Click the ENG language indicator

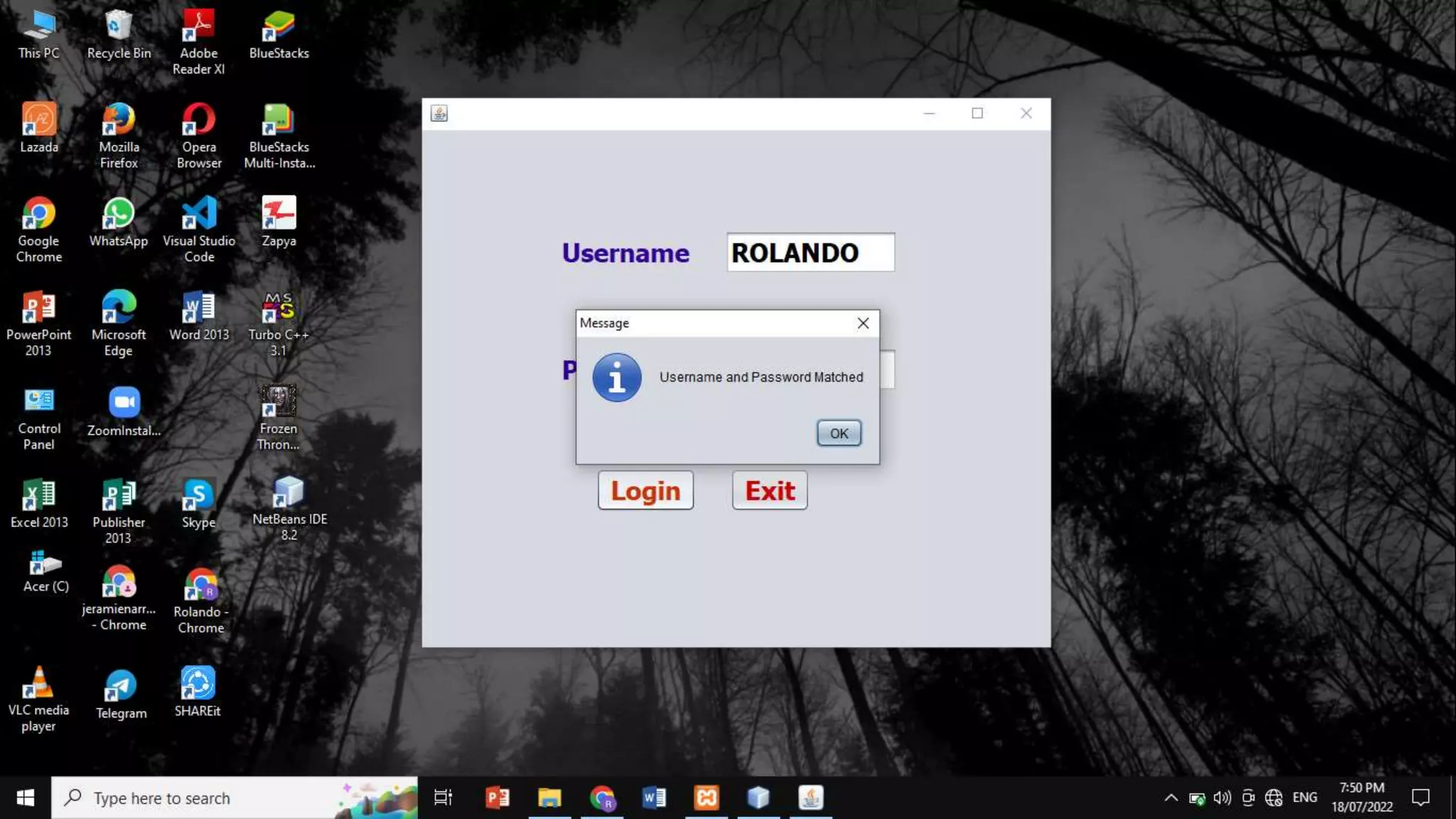point(1305,798)
